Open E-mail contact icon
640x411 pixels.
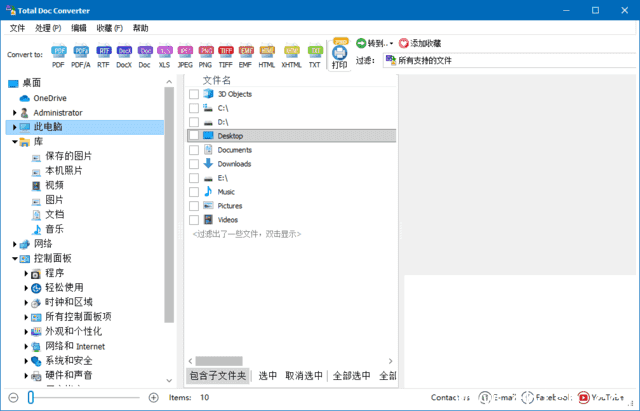pos(484,397)
